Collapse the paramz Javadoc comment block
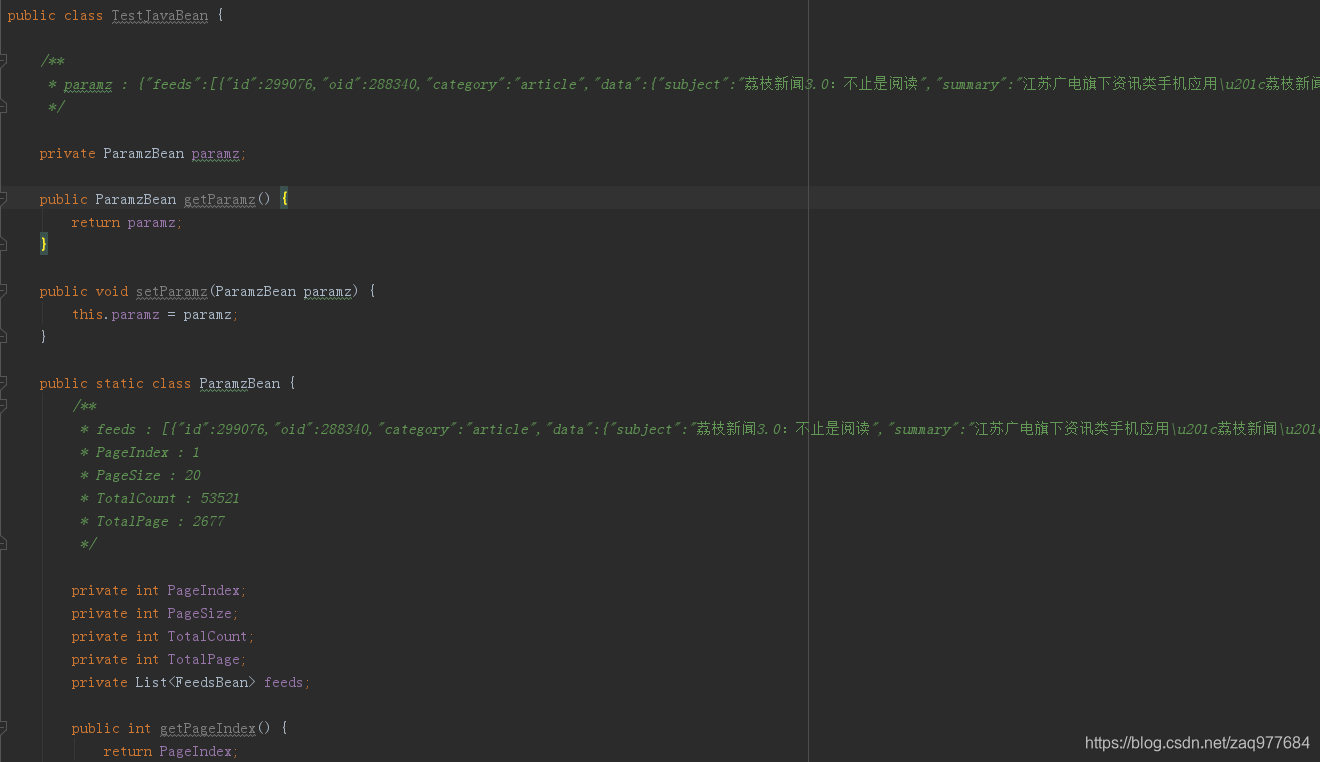Image resolution: width=1320 pixels, height=762 pixels. 4,61
